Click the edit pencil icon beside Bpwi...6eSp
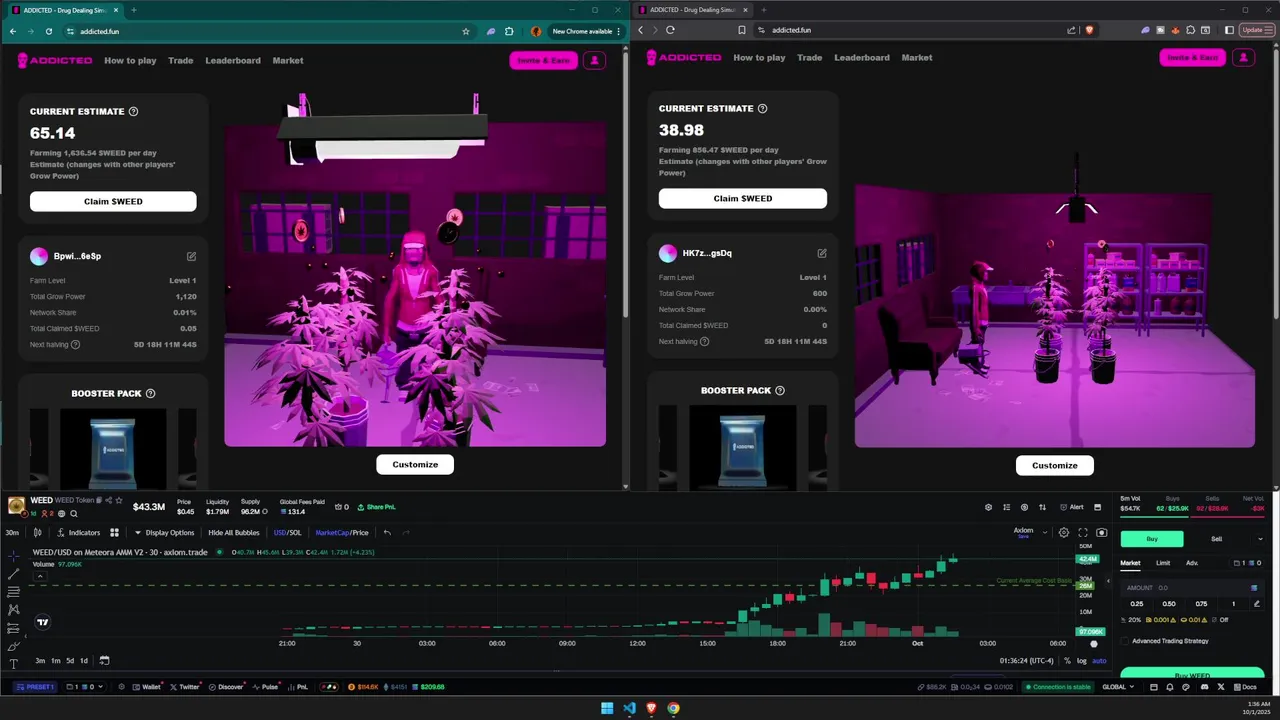Screen dimensions: 1280x720 tap(191, 256)
